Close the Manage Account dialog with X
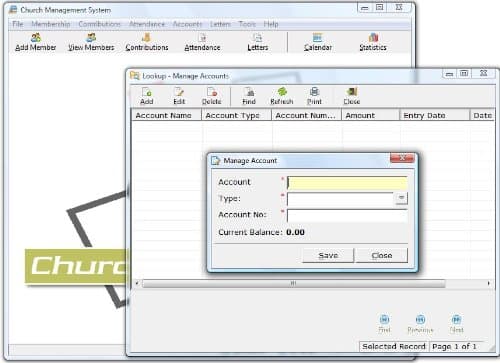This screenshot has height=363, width=500. click(402, 158)
